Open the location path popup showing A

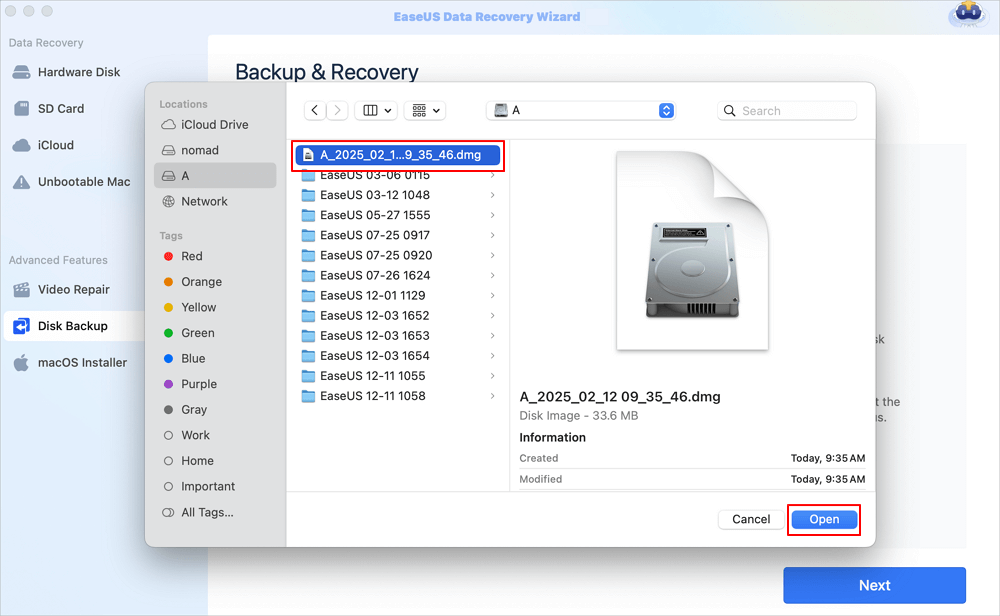tap(581, 110)
